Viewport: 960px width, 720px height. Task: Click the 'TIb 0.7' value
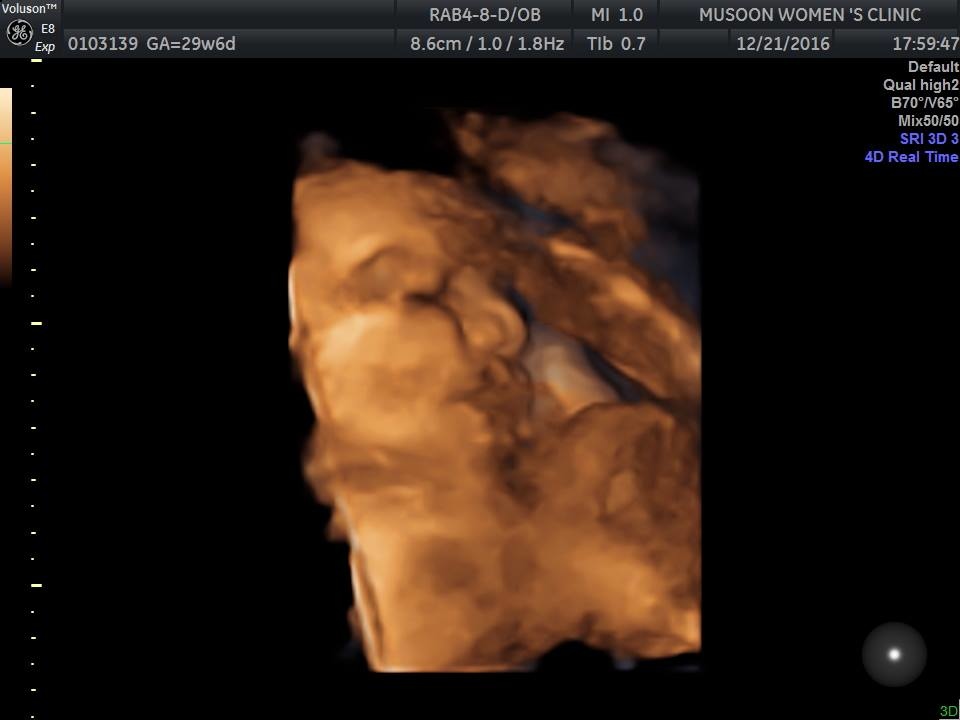click(x=616, y=43)
